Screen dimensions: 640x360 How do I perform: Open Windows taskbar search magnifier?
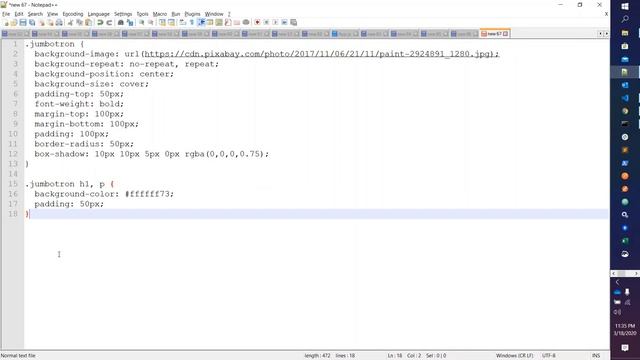(x=625, y=19)
